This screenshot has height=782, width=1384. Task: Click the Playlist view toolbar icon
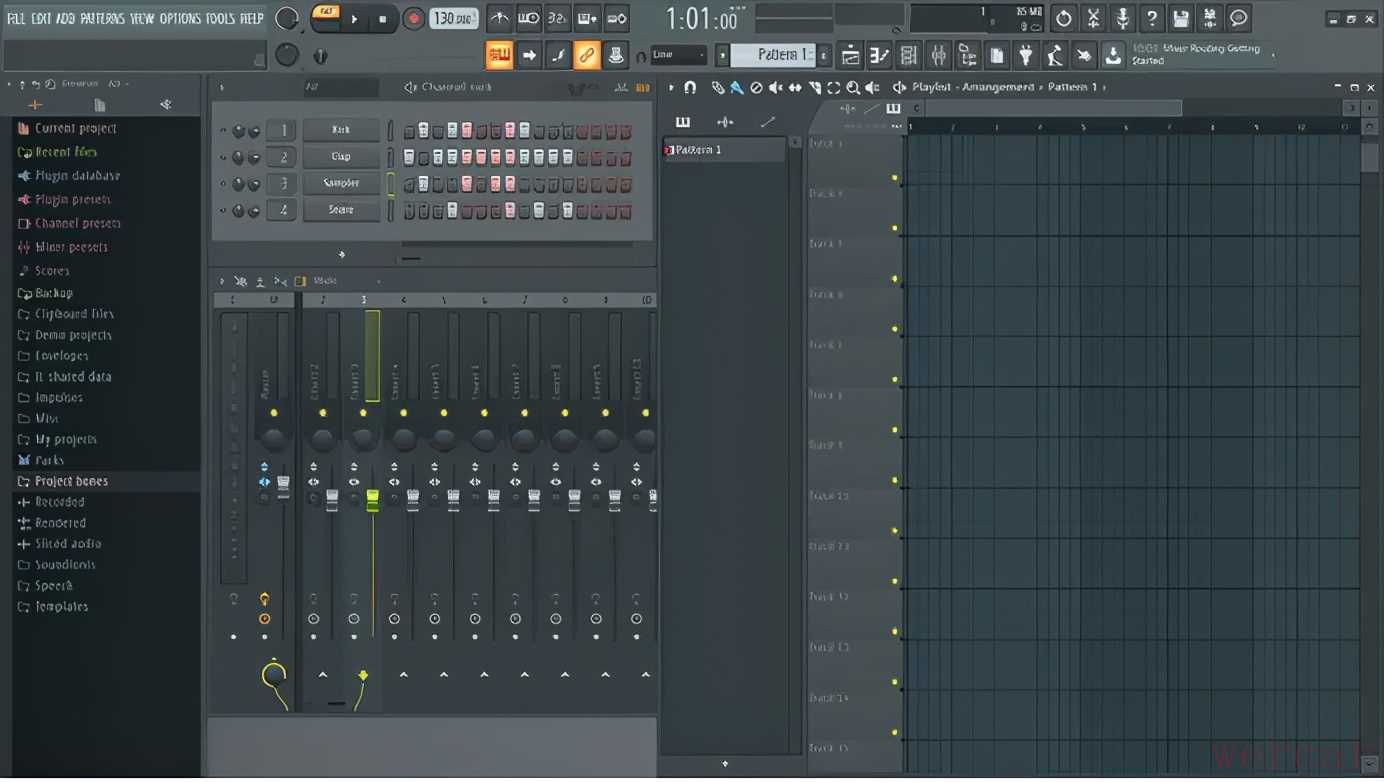click(850, 56)
